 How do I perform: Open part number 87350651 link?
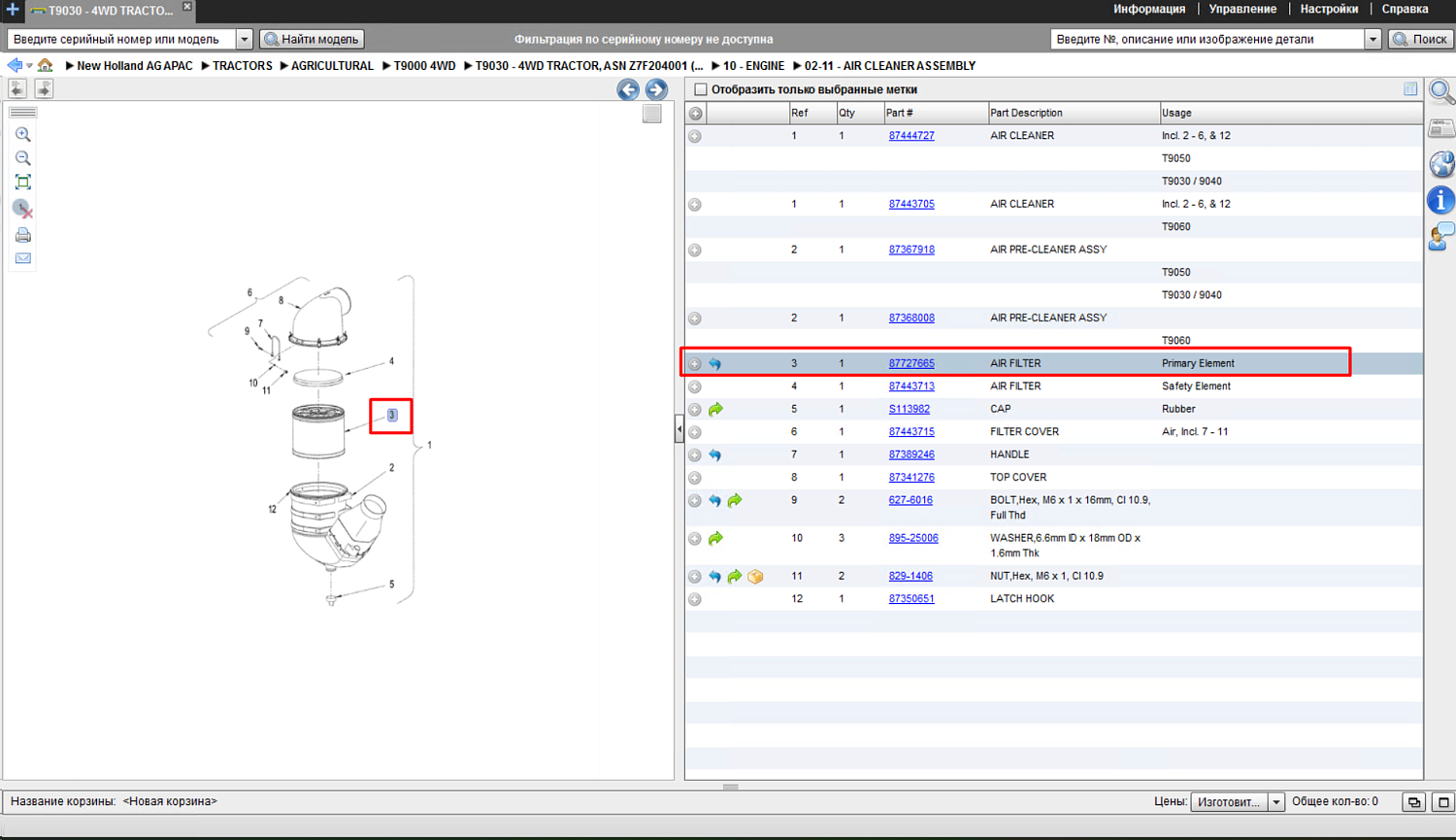[x=911, y=599]
